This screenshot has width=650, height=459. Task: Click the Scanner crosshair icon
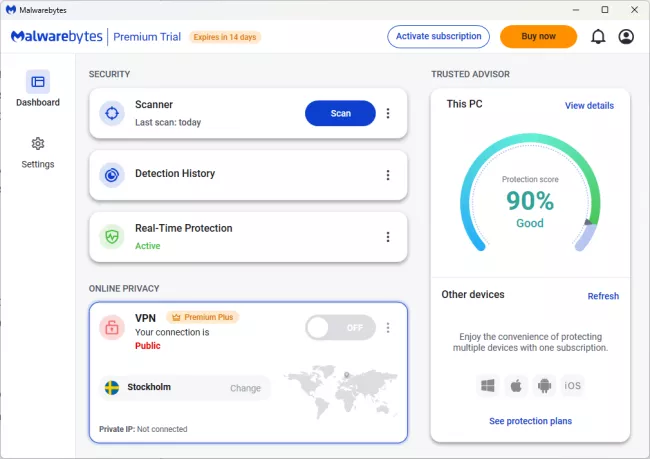tap(112, 113)
